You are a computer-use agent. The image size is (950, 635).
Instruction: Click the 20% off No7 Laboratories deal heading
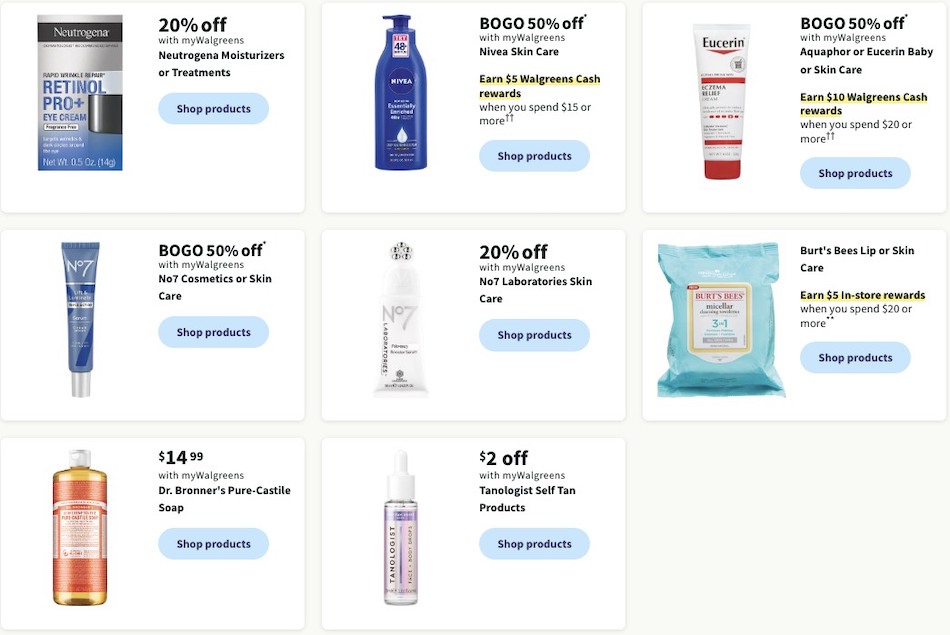512,251
